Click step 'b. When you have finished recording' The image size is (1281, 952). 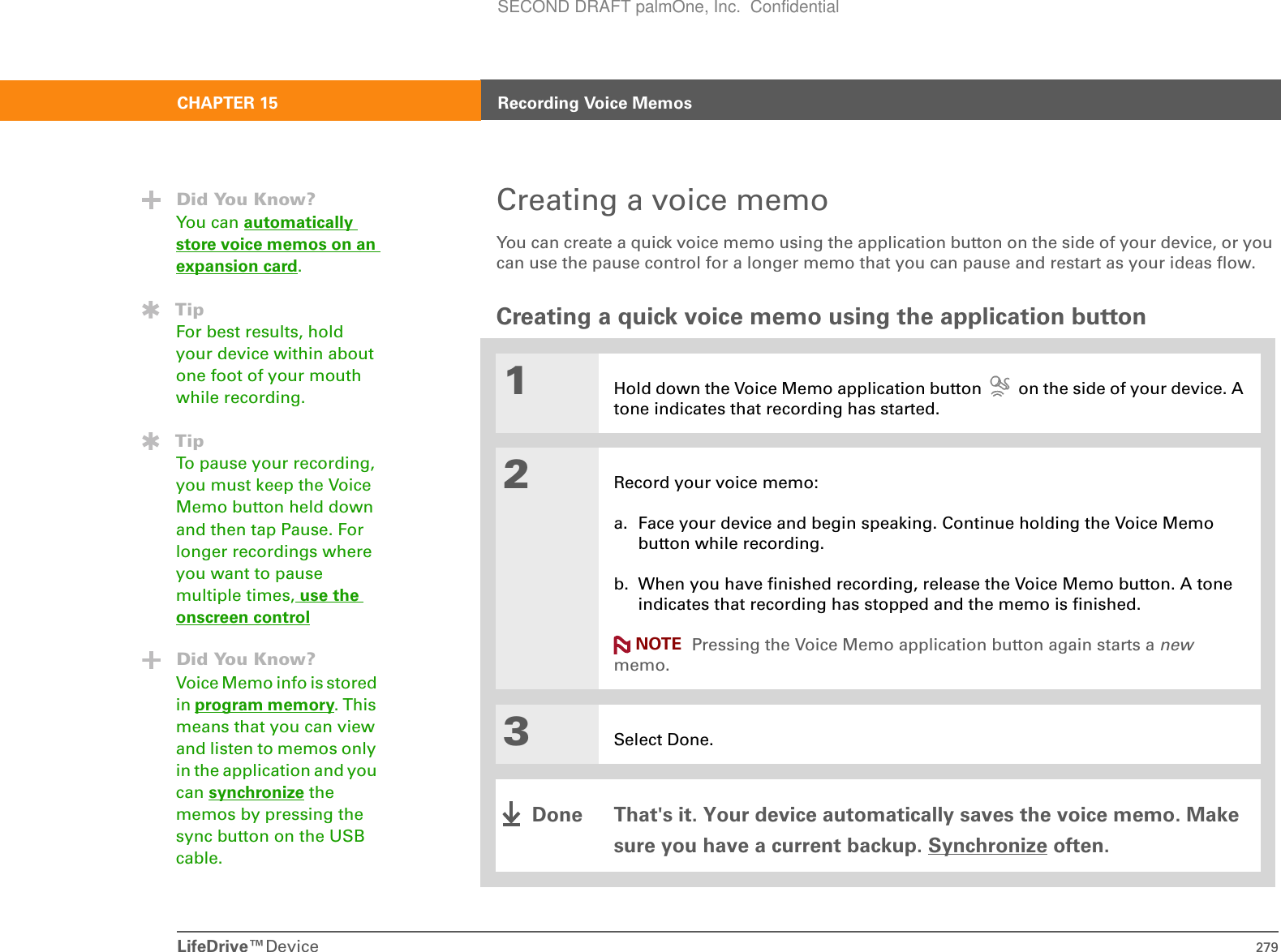pos(922,594)
